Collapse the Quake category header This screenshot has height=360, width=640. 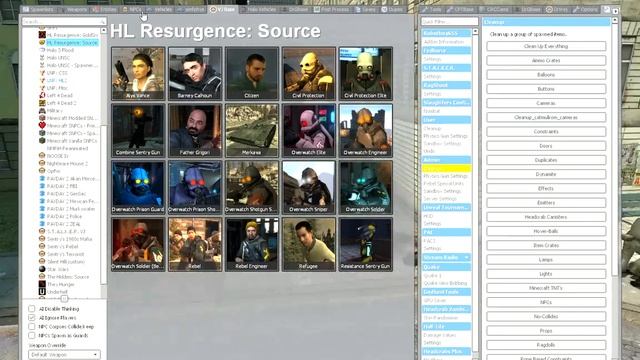[x=446, y=267]
